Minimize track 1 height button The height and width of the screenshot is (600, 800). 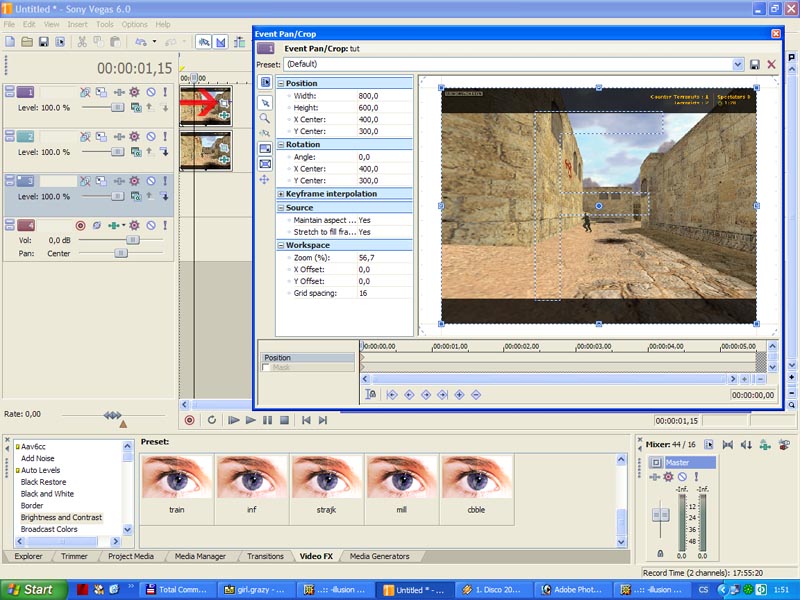click(x=10, y=89)
